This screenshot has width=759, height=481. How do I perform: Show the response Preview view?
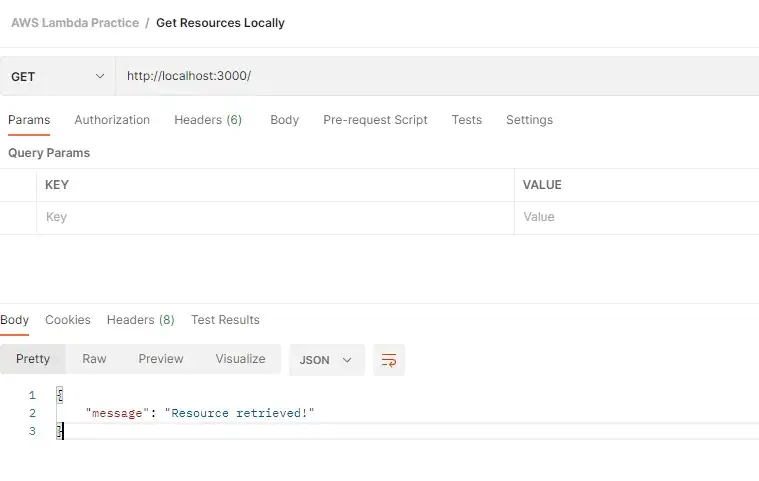coord(161,359)
